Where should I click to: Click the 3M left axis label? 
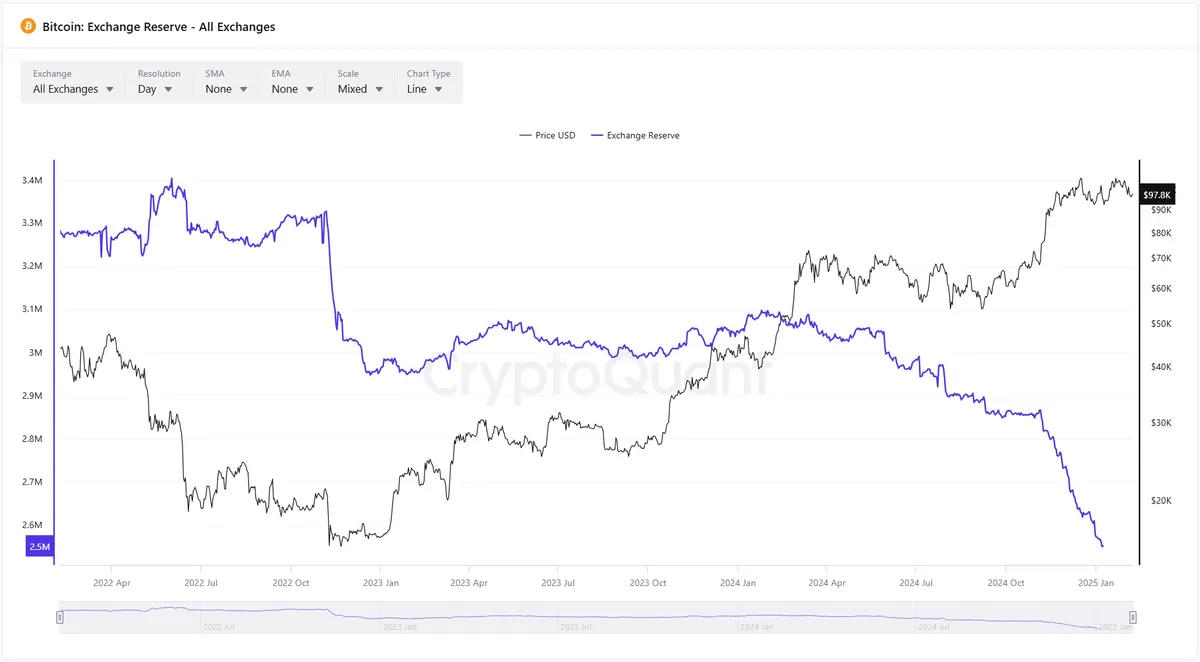click(35, 352)
